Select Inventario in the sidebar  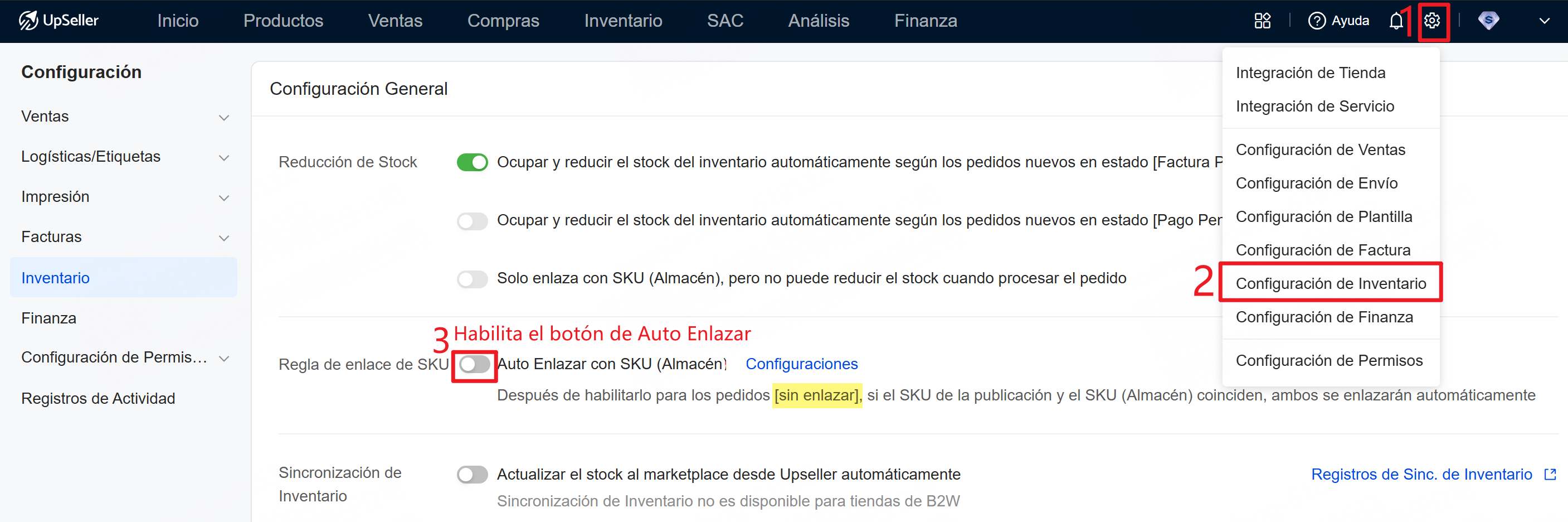[x=124, y=277]
